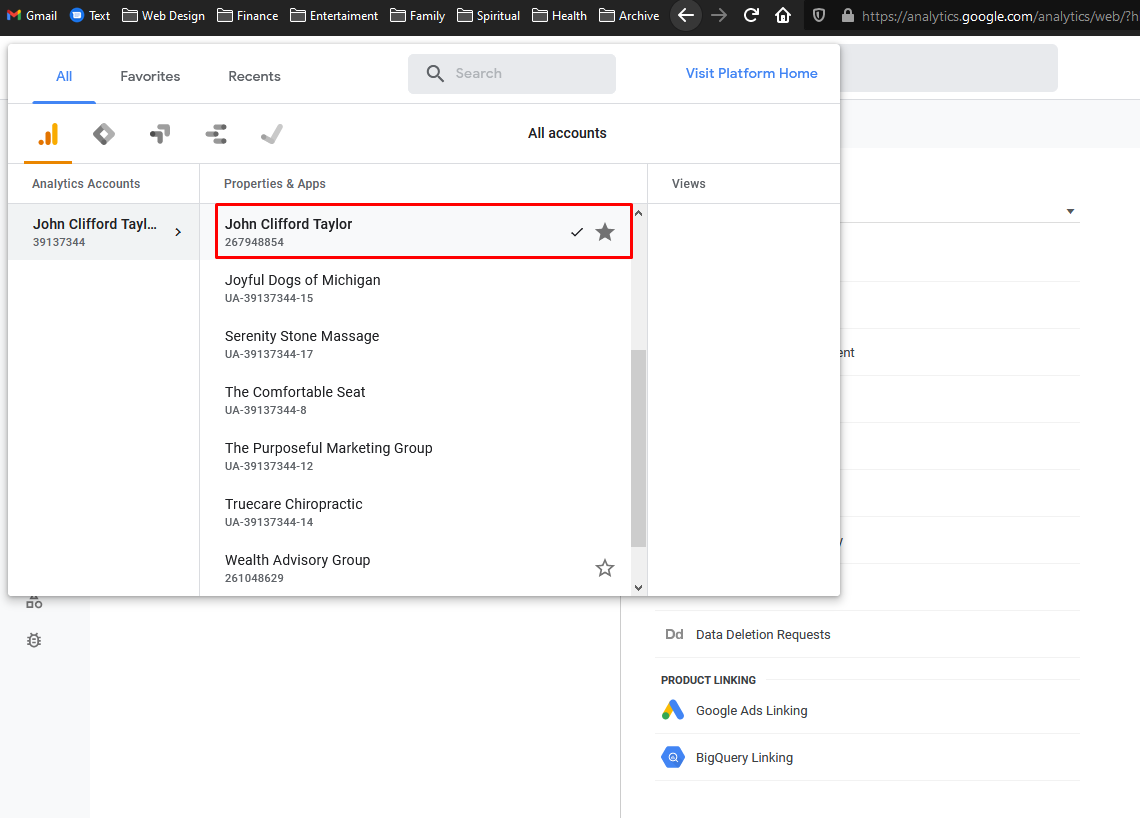Select the Data Studio product icon
The image size is (1140, 818).
tap(216, 135)
